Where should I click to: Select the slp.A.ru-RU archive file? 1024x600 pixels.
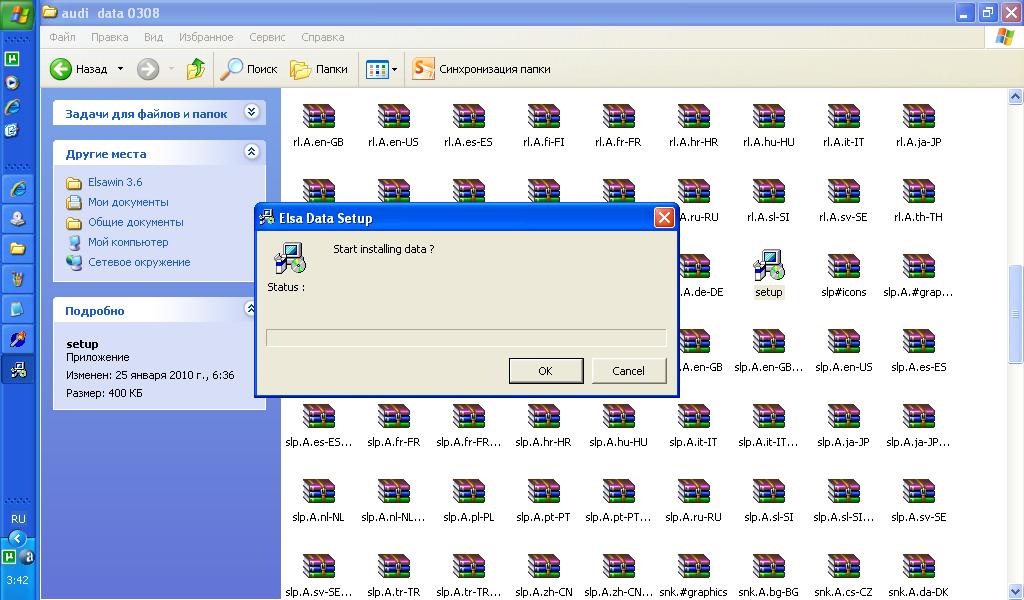click(x=693, y=493)
